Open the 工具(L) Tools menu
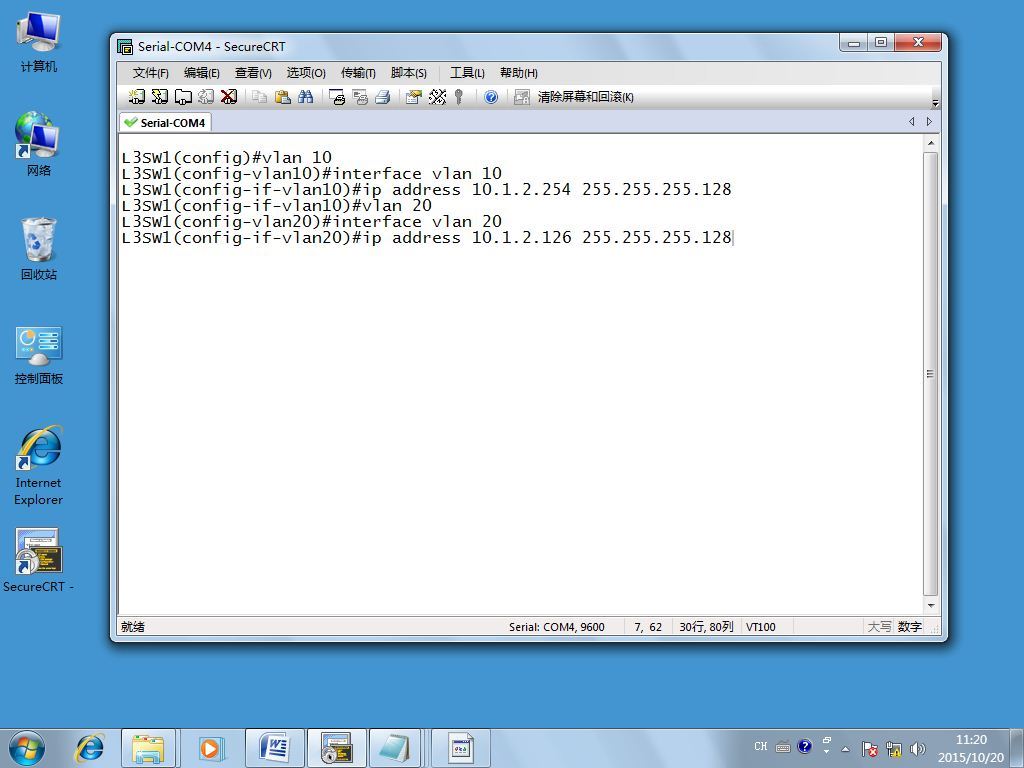1024x768 pixels. (467, 72)
